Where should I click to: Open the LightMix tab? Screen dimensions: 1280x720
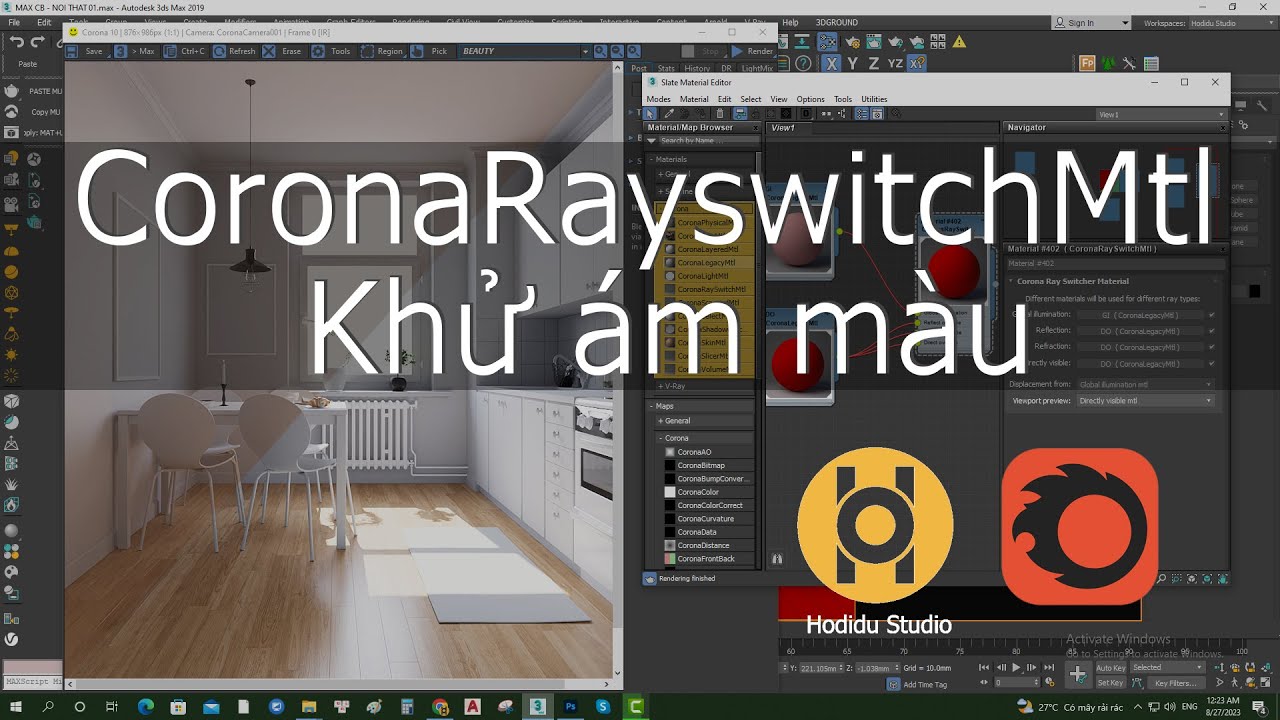(757, 68)
